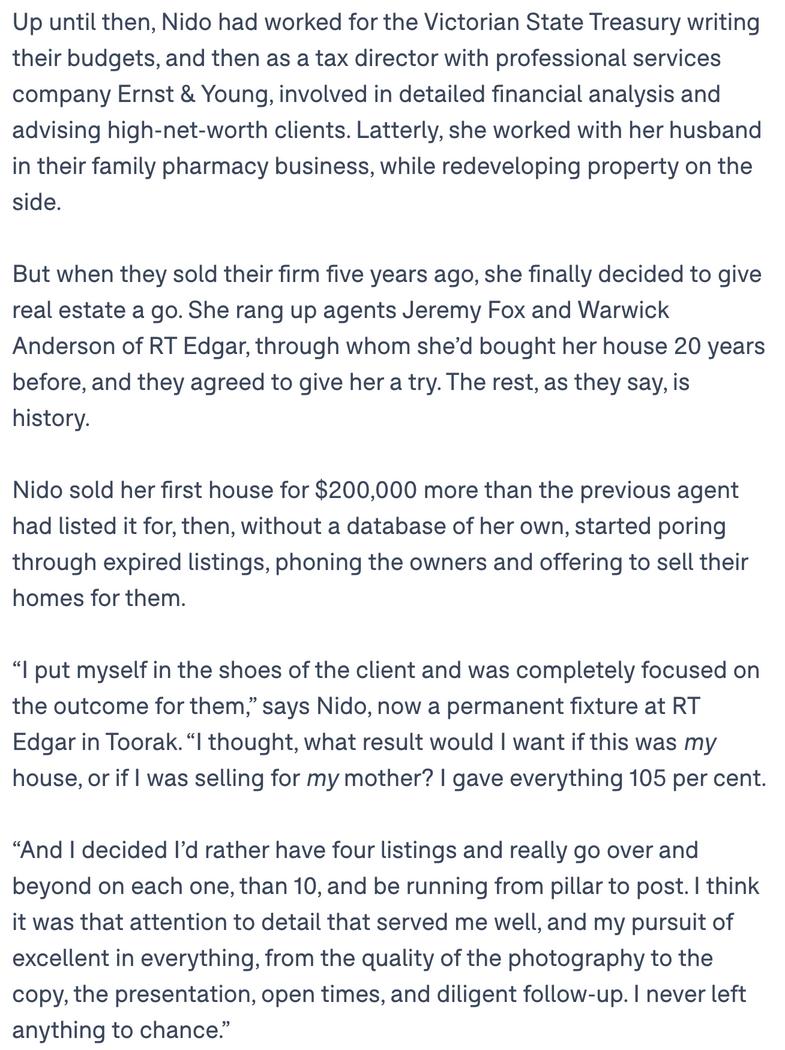Click the name "Warwick" in second paragraph
This screenshot has height=1050, width=785.
click(623, 310)
